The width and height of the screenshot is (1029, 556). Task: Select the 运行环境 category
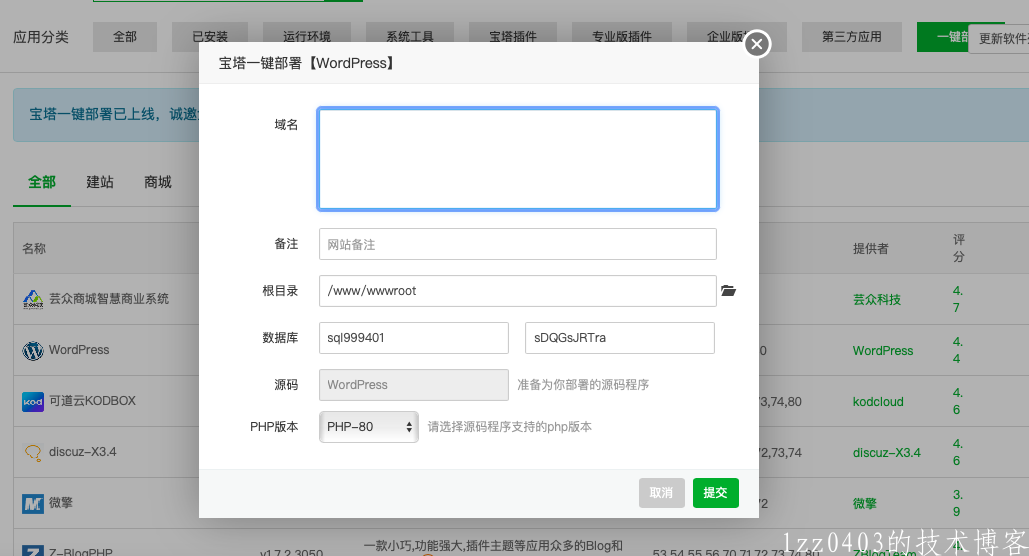306,37
